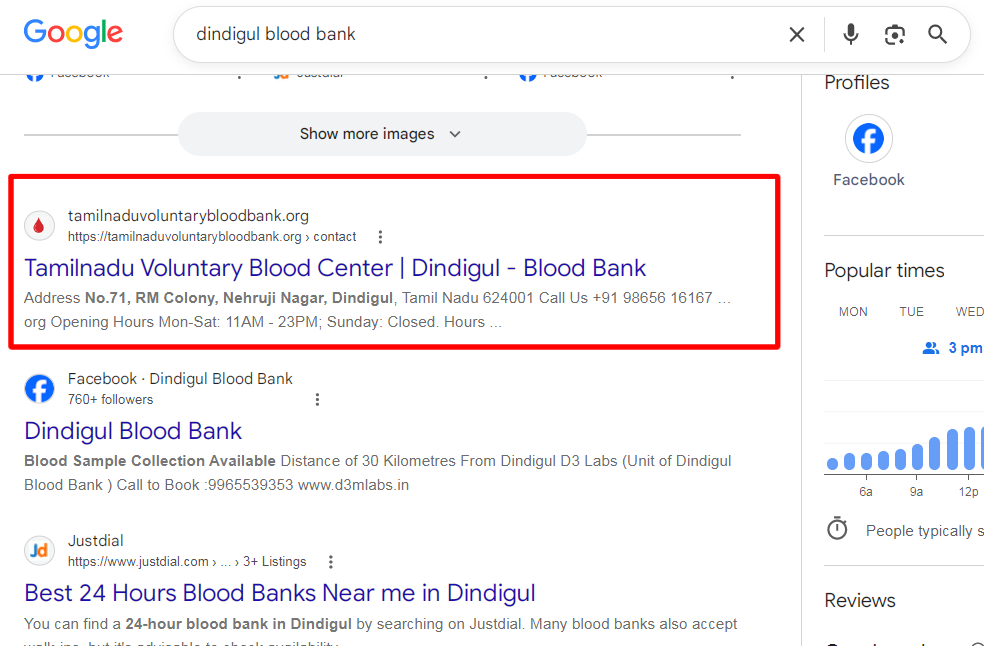Click the 760+ followers text

[x=110, y=400]
